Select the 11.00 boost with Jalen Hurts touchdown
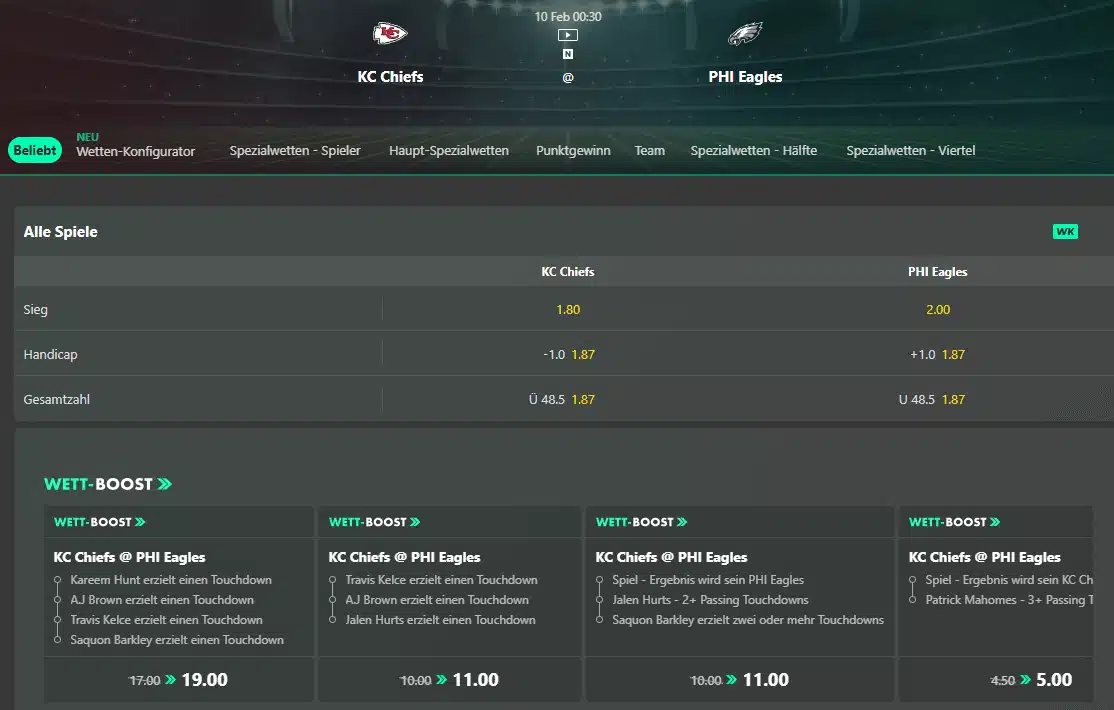 (449, 680)
